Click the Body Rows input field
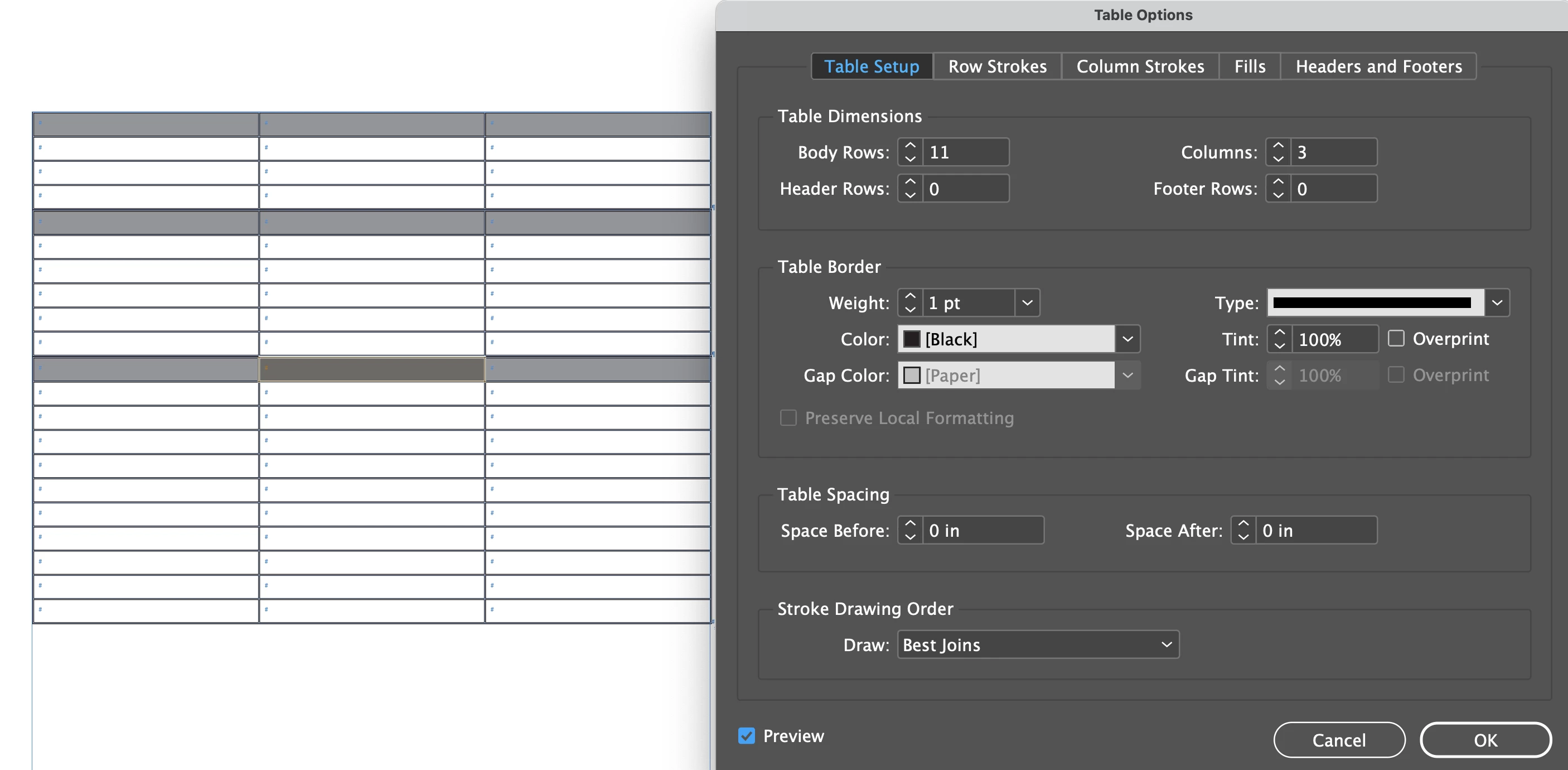1568x770 pixels. pyautogui.click(x=965, y=152)
